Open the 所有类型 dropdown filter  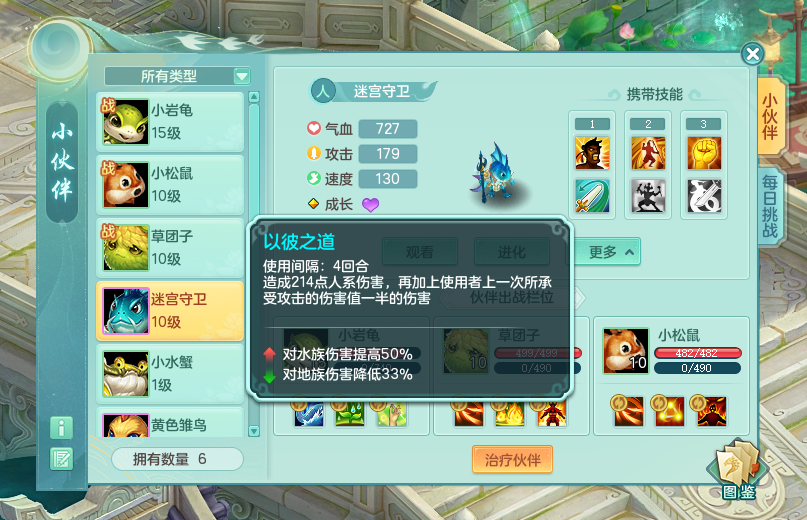[x=177, y=76]
